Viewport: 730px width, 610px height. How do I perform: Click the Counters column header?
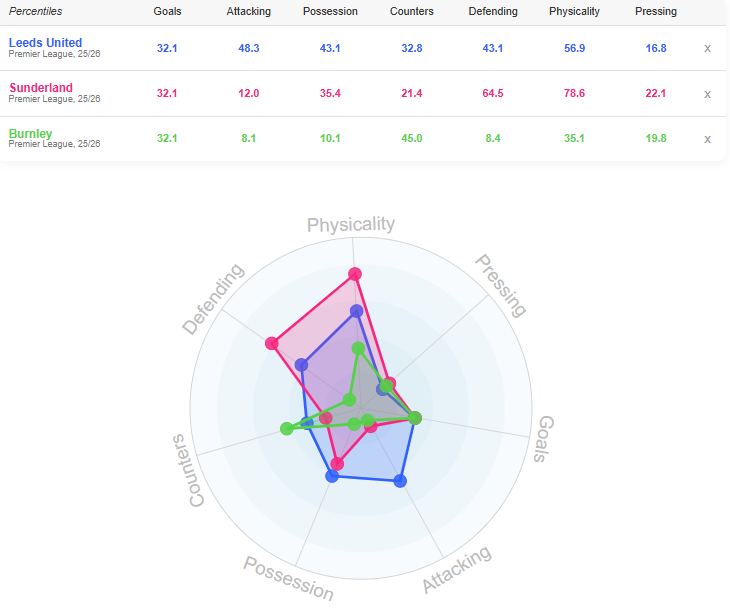tap(412, 12)
